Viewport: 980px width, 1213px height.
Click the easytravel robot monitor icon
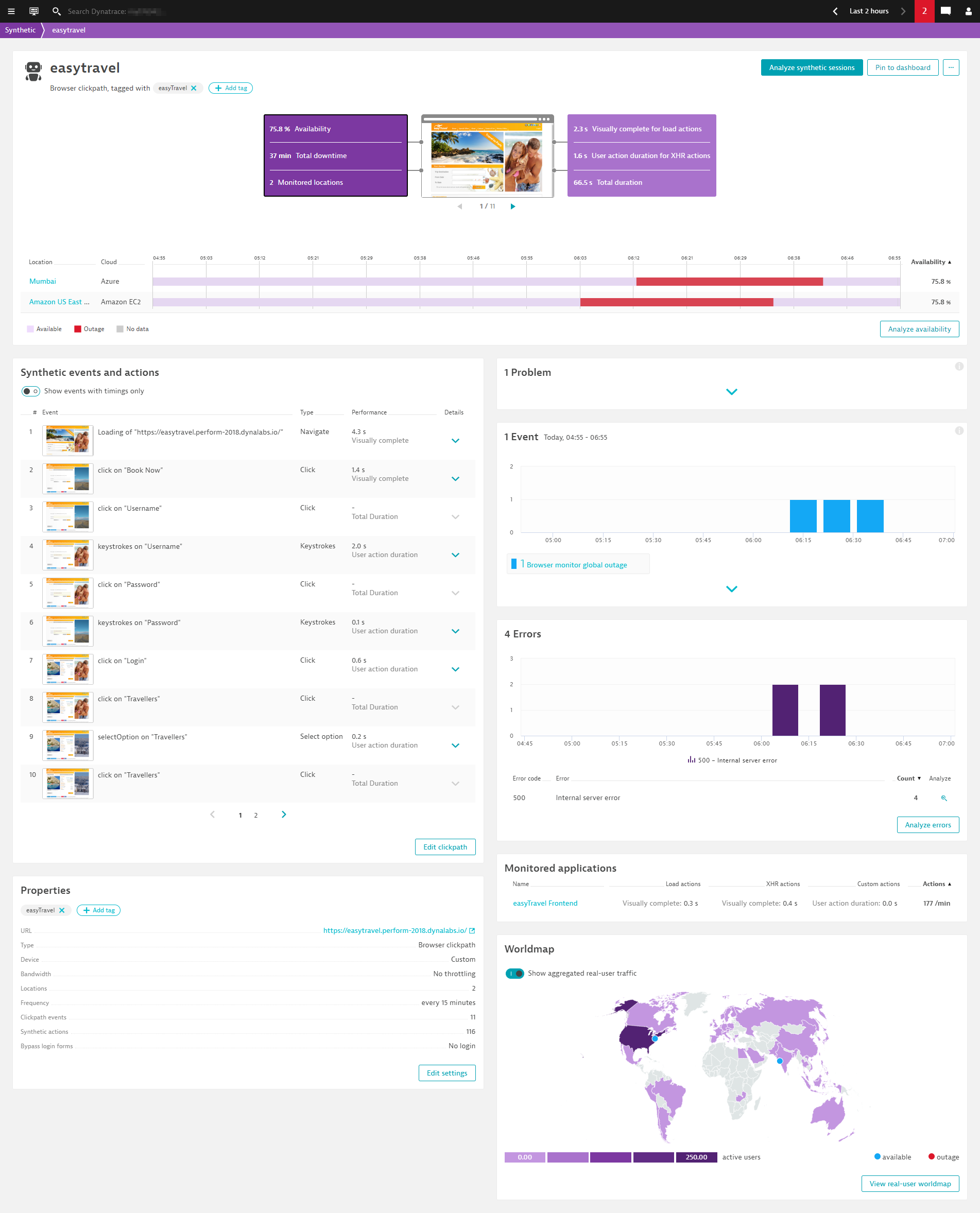click(x=33, y=71)
